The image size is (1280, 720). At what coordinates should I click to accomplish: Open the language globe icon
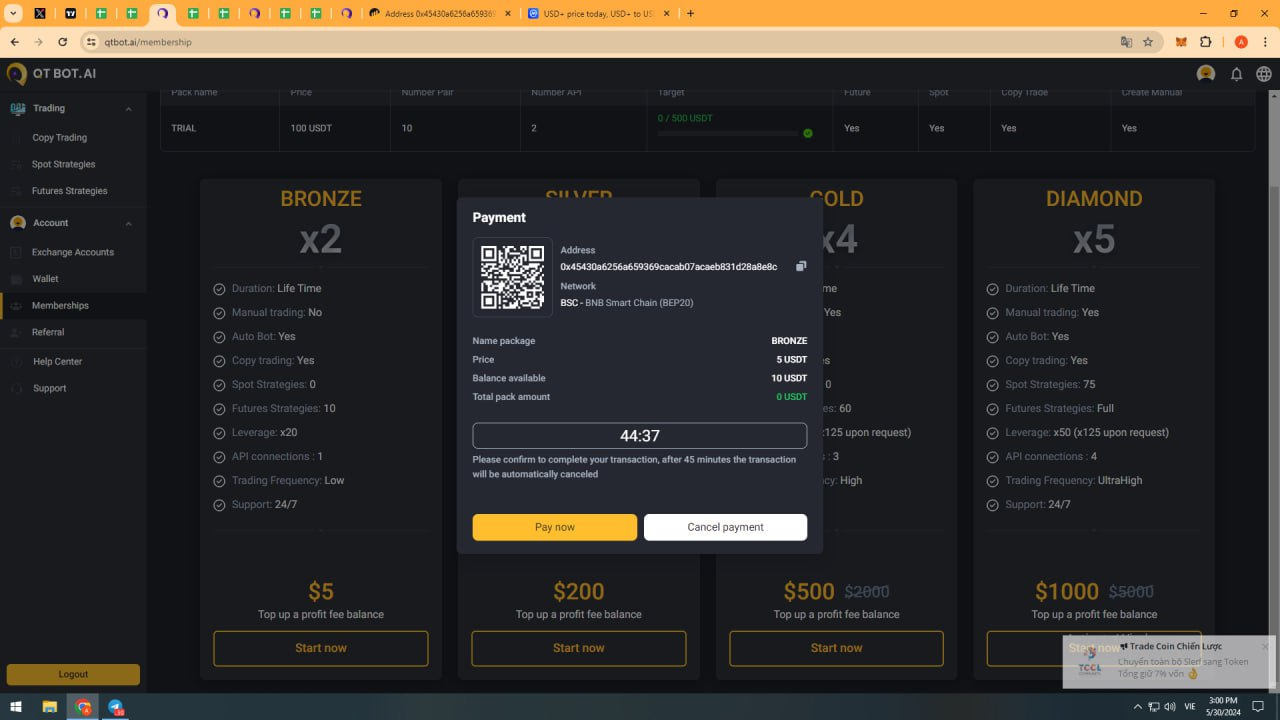1264,74
